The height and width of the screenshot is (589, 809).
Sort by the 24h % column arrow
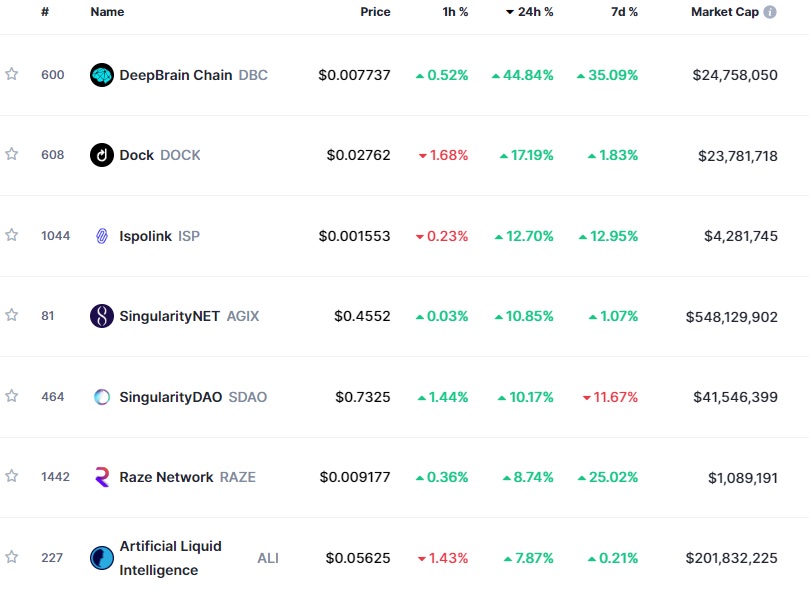[x=510, y=12]
